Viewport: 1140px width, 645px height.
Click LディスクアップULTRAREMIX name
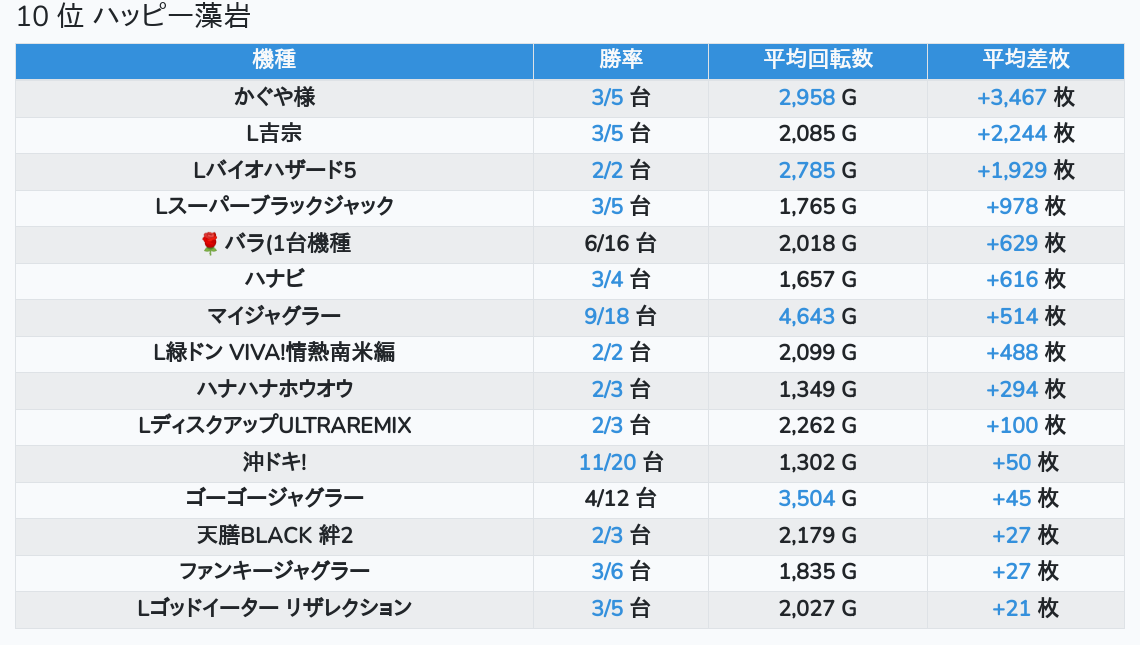(274, 426)
